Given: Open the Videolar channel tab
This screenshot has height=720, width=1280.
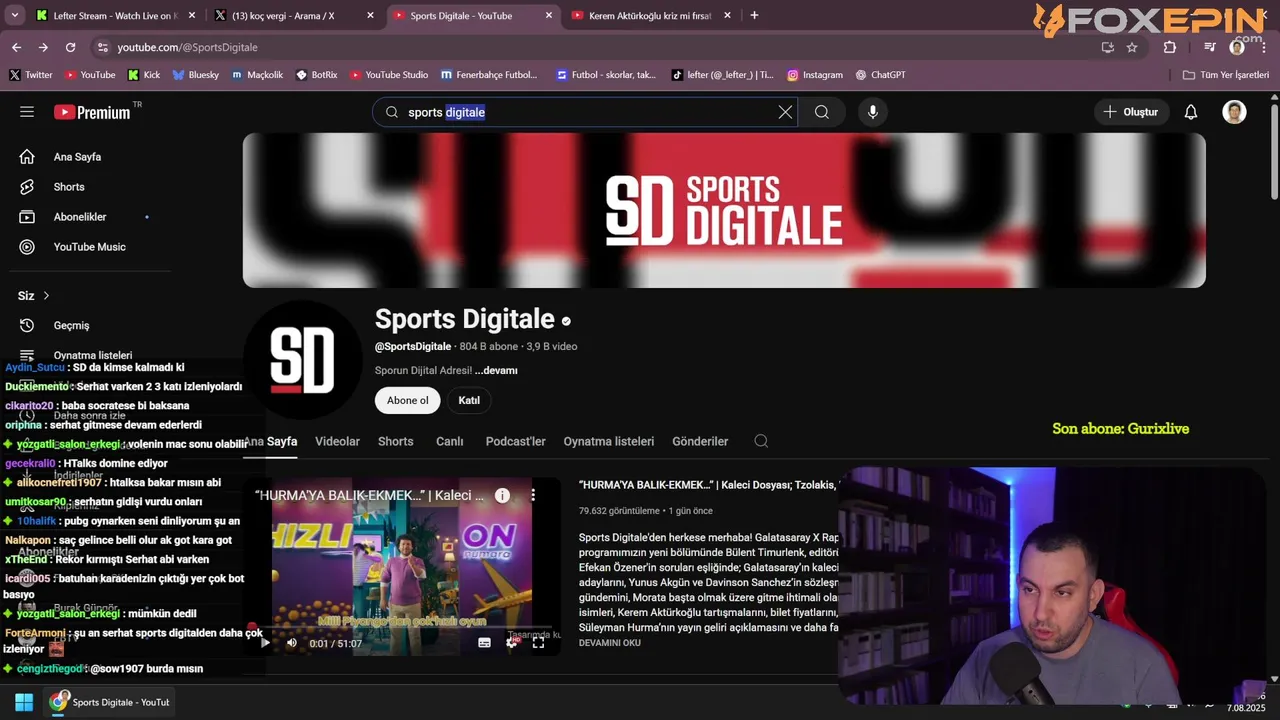Looking at the screenshot, I should [x=337, y=441].
